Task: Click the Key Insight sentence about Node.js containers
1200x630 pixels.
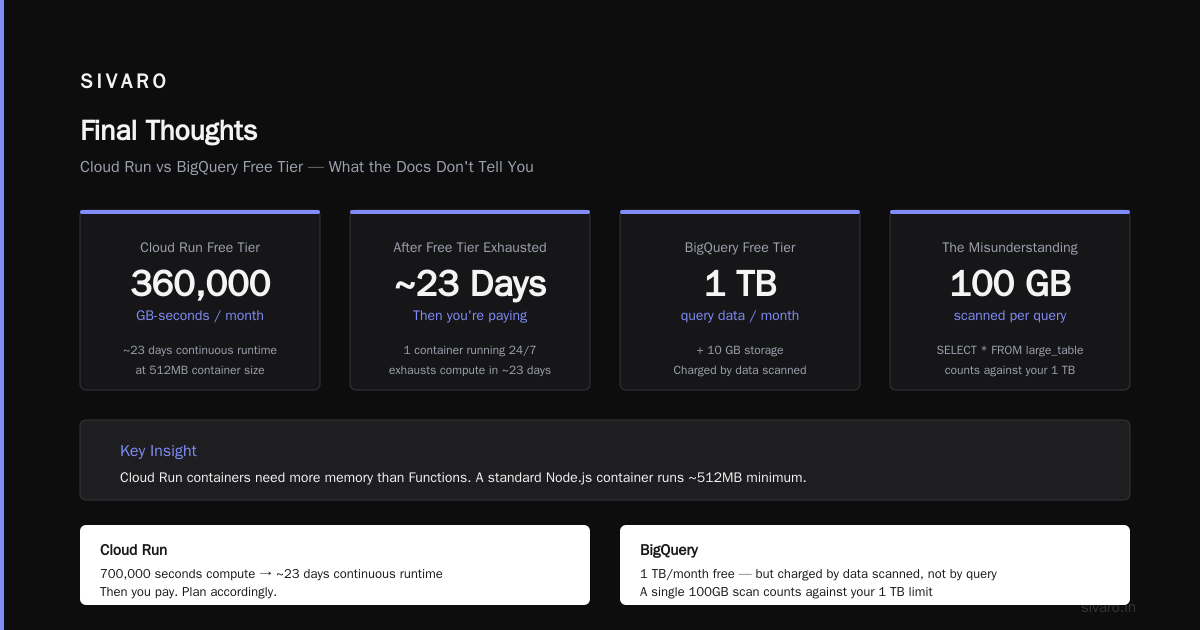Action: (x=463, y=477)
